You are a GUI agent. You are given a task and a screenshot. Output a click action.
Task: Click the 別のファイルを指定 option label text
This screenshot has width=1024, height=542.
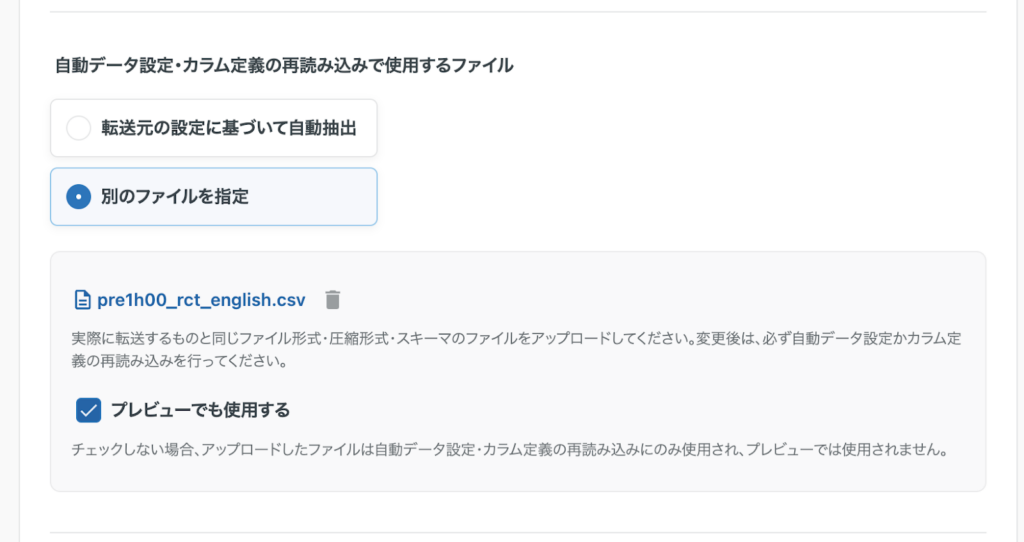(174, 197)
